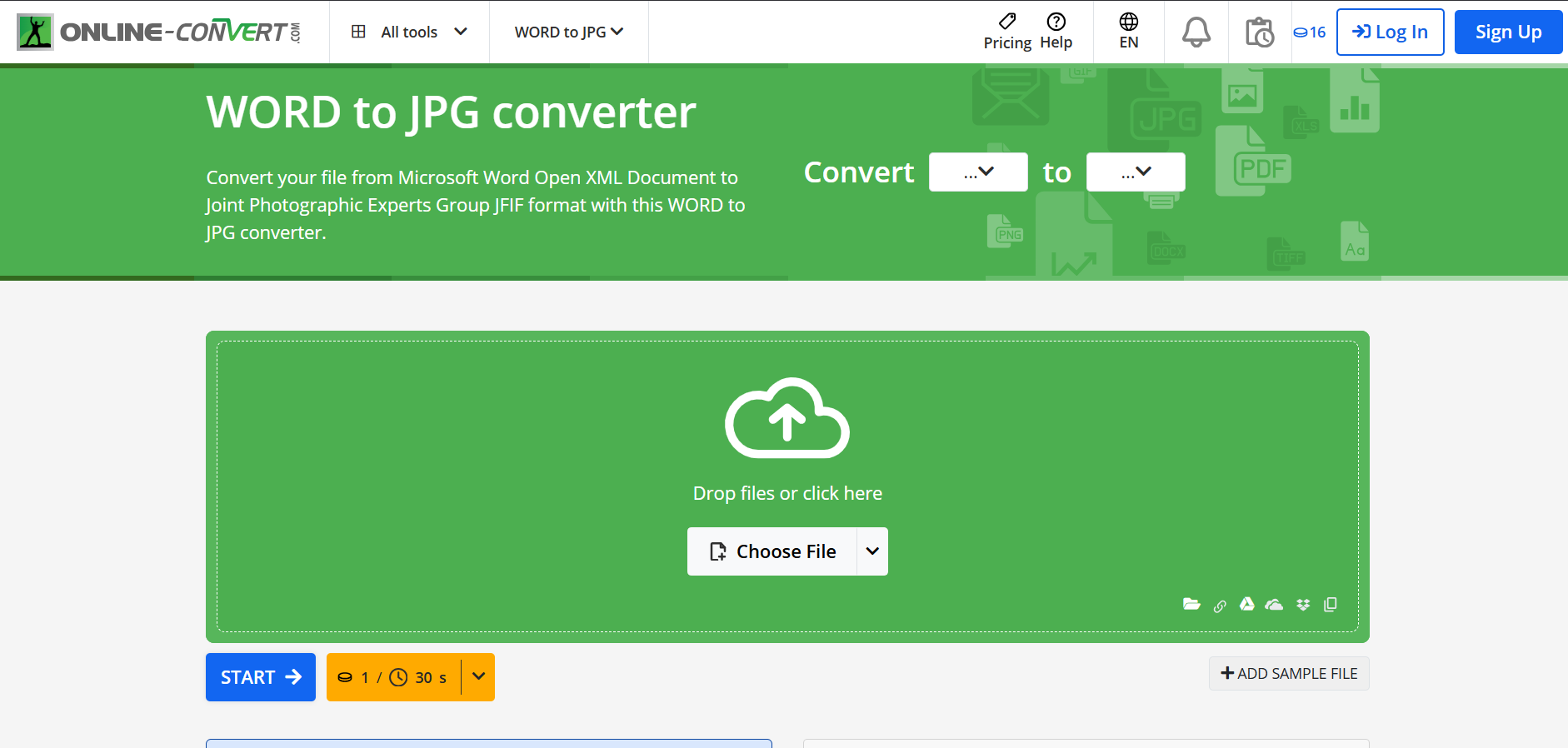Import a file from Google Drive
This screenshot has height=748, width=1568.
[x=1247, y=604]
